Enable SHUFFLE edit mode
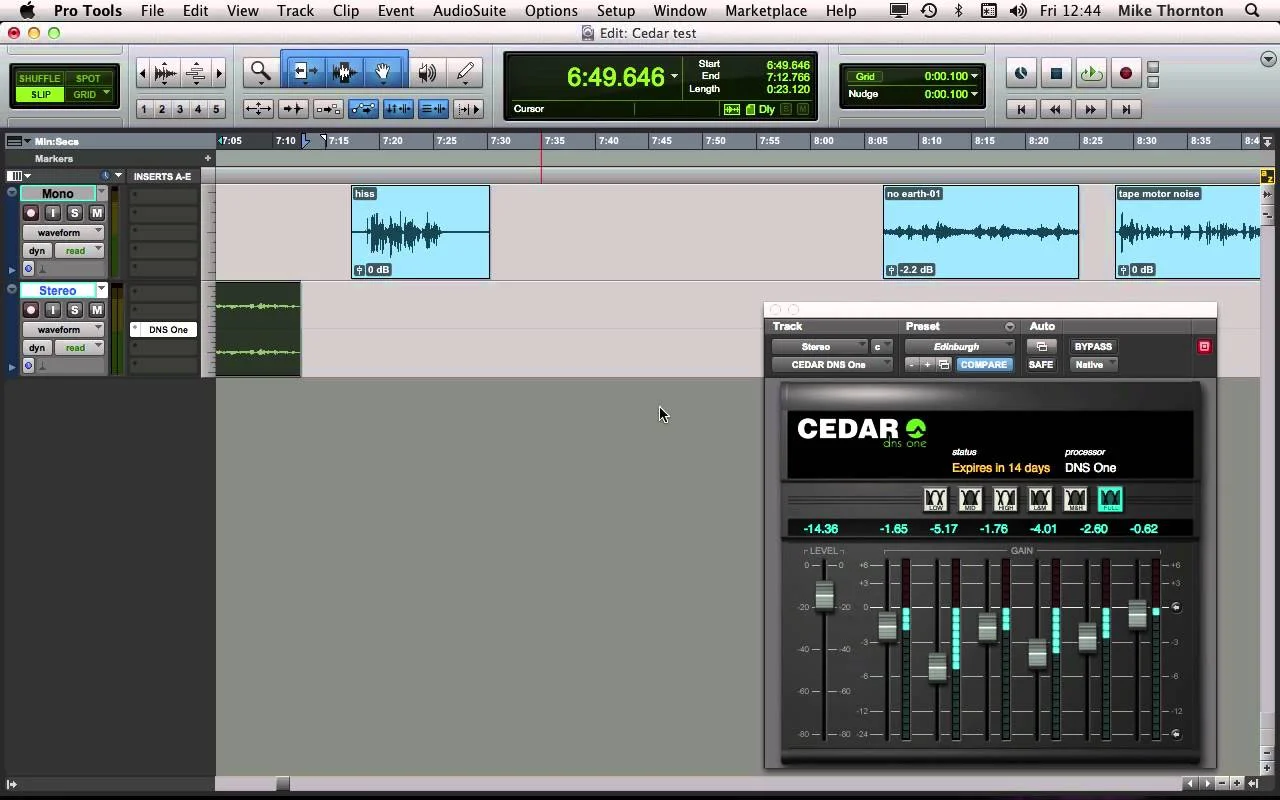This screenshot has height=800, width=1280. (40, 78)
